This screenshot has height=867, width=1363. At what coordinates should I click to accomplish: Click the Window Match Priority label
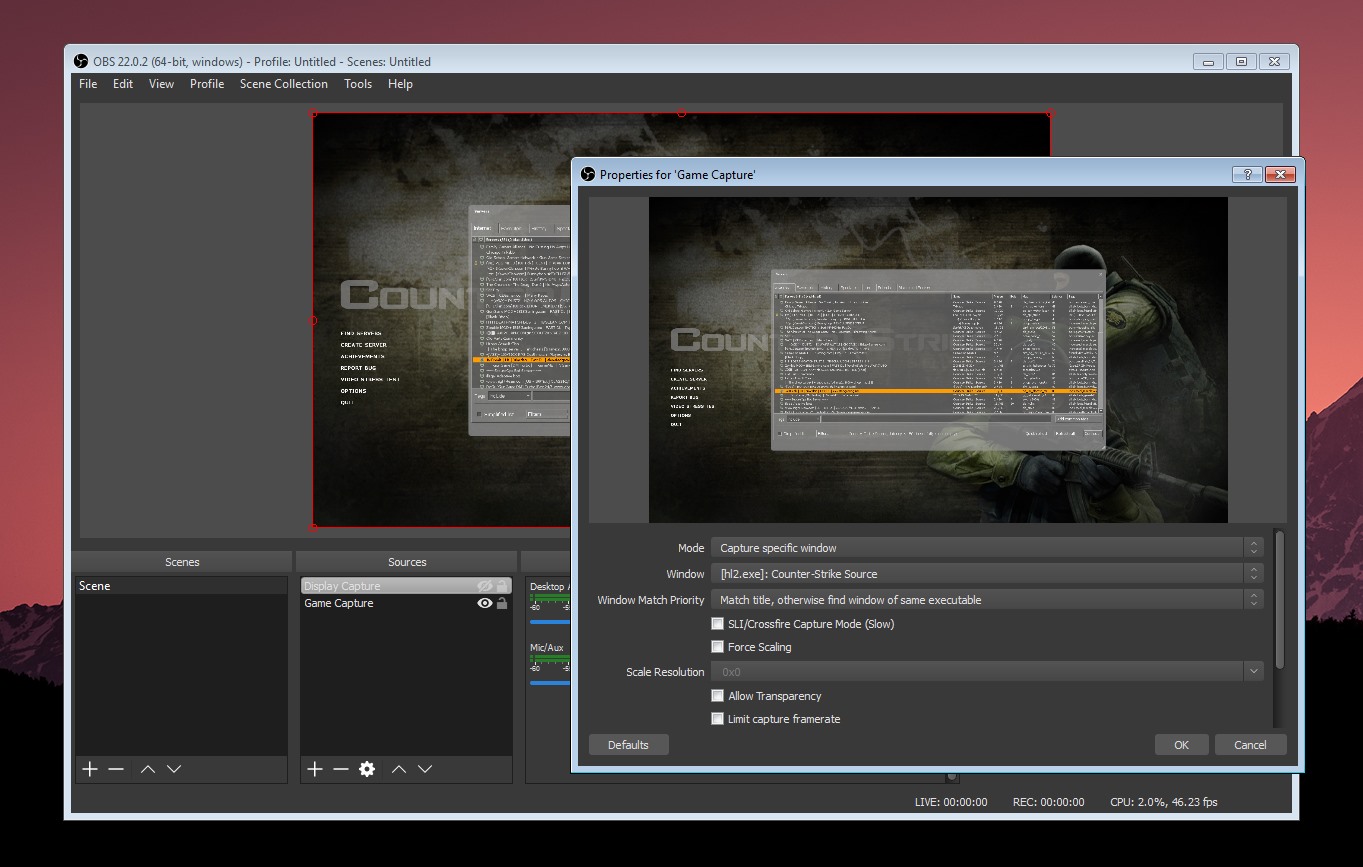click(x=651, y=600)
